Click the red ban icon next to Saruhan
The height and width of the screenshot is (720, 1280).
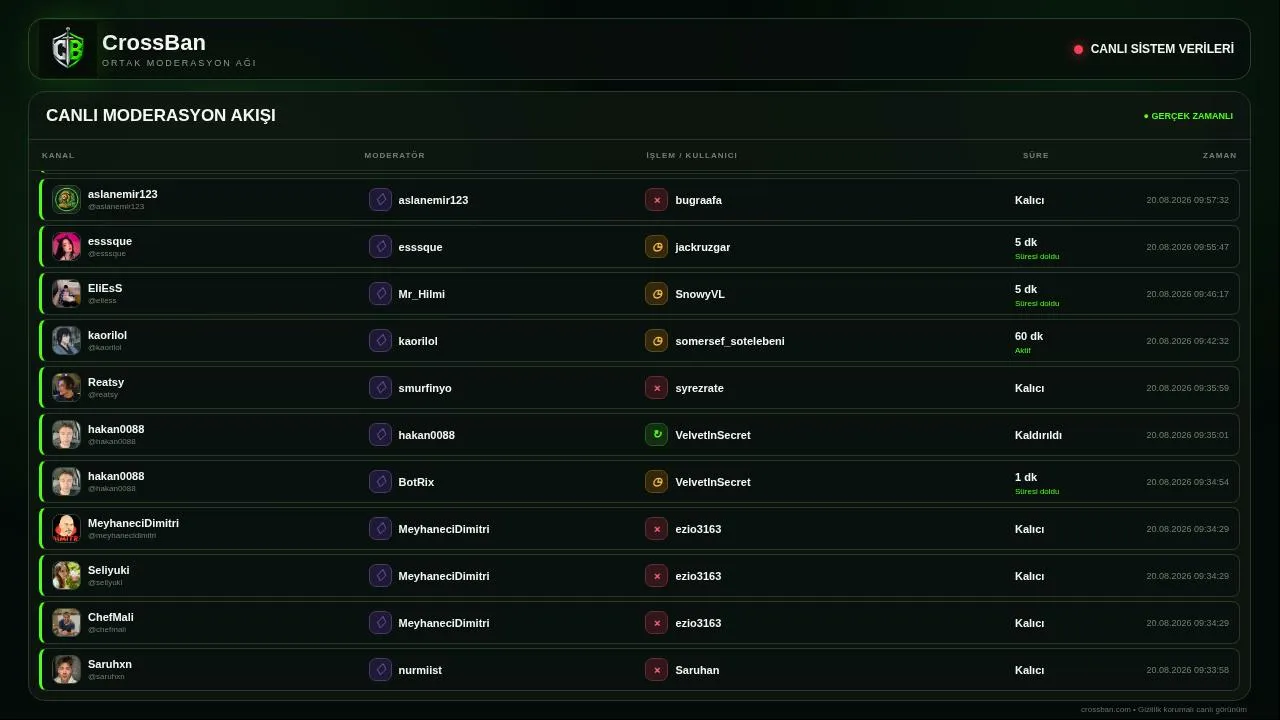click(x=656, y=670)
